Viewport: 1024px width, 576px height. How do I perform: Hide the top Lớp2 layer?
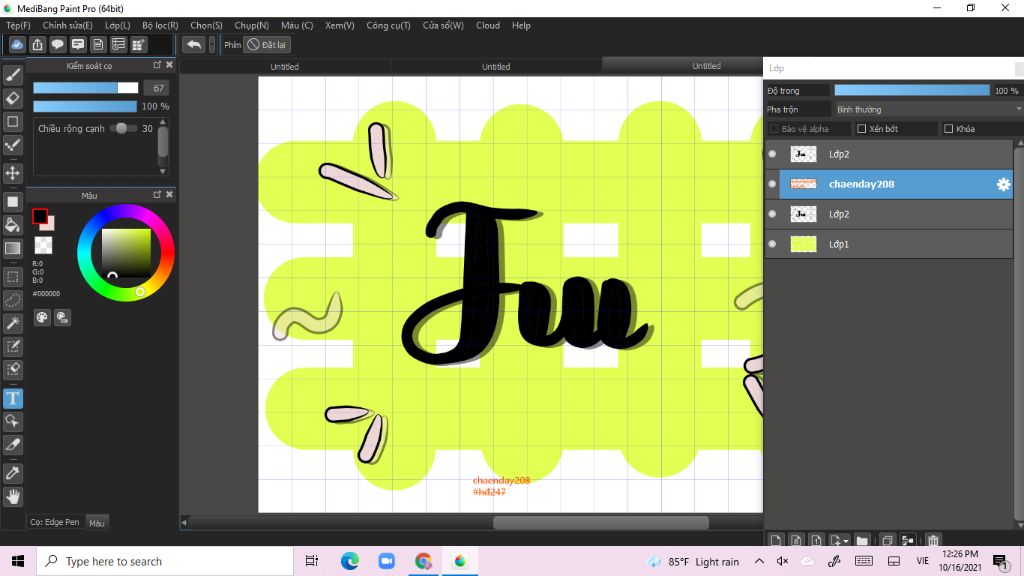pyautogui.click(x=772, y=154)
